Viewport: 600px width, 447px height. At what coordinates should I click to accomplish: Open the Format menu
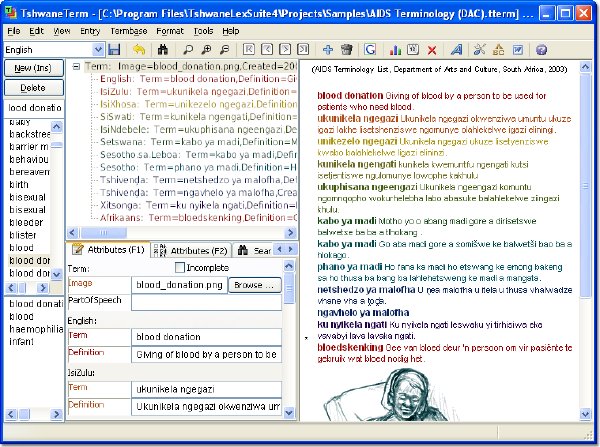(x=170, y=31)
